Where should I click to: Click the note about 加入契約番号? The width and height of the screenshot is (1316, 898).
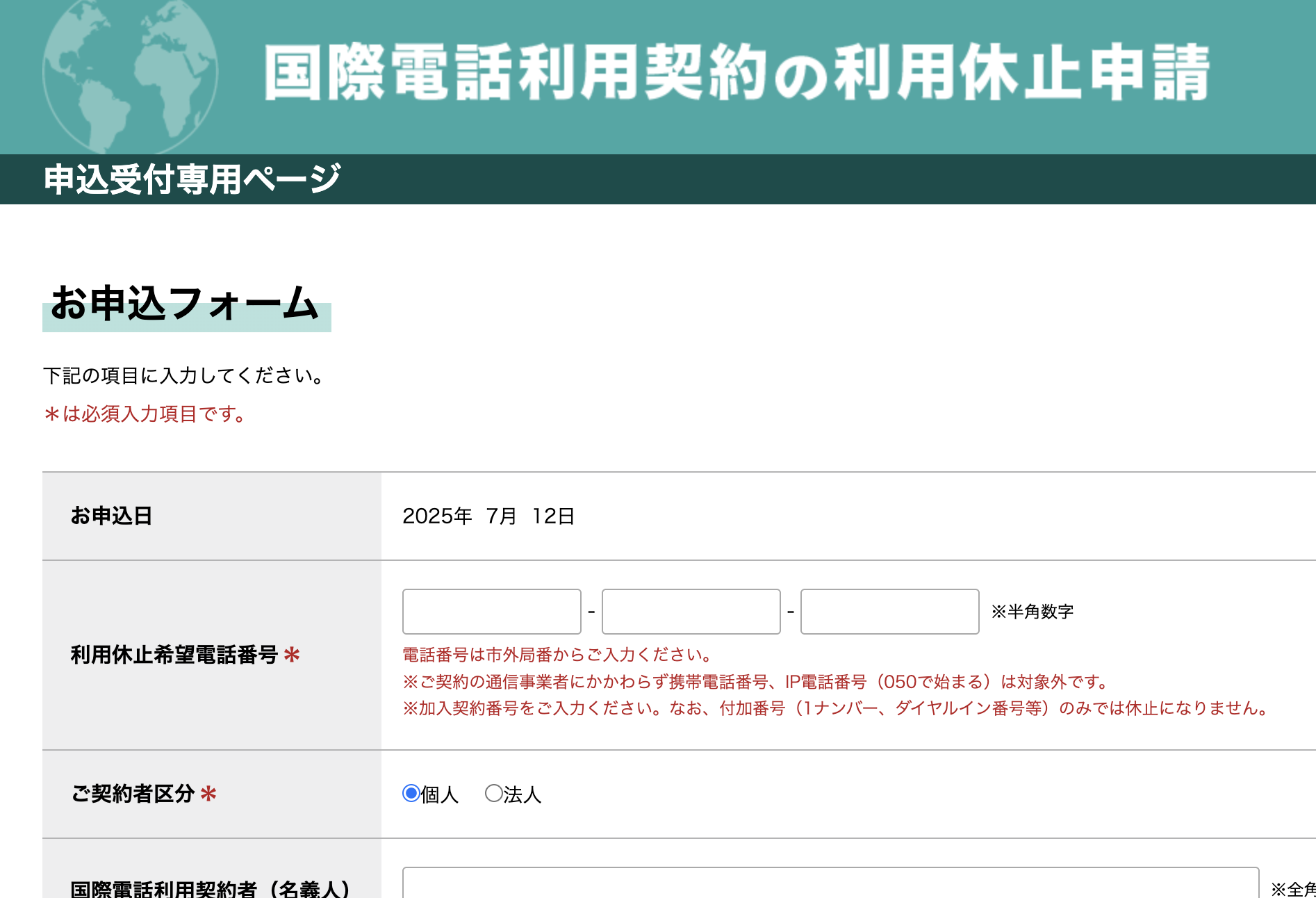837,708
